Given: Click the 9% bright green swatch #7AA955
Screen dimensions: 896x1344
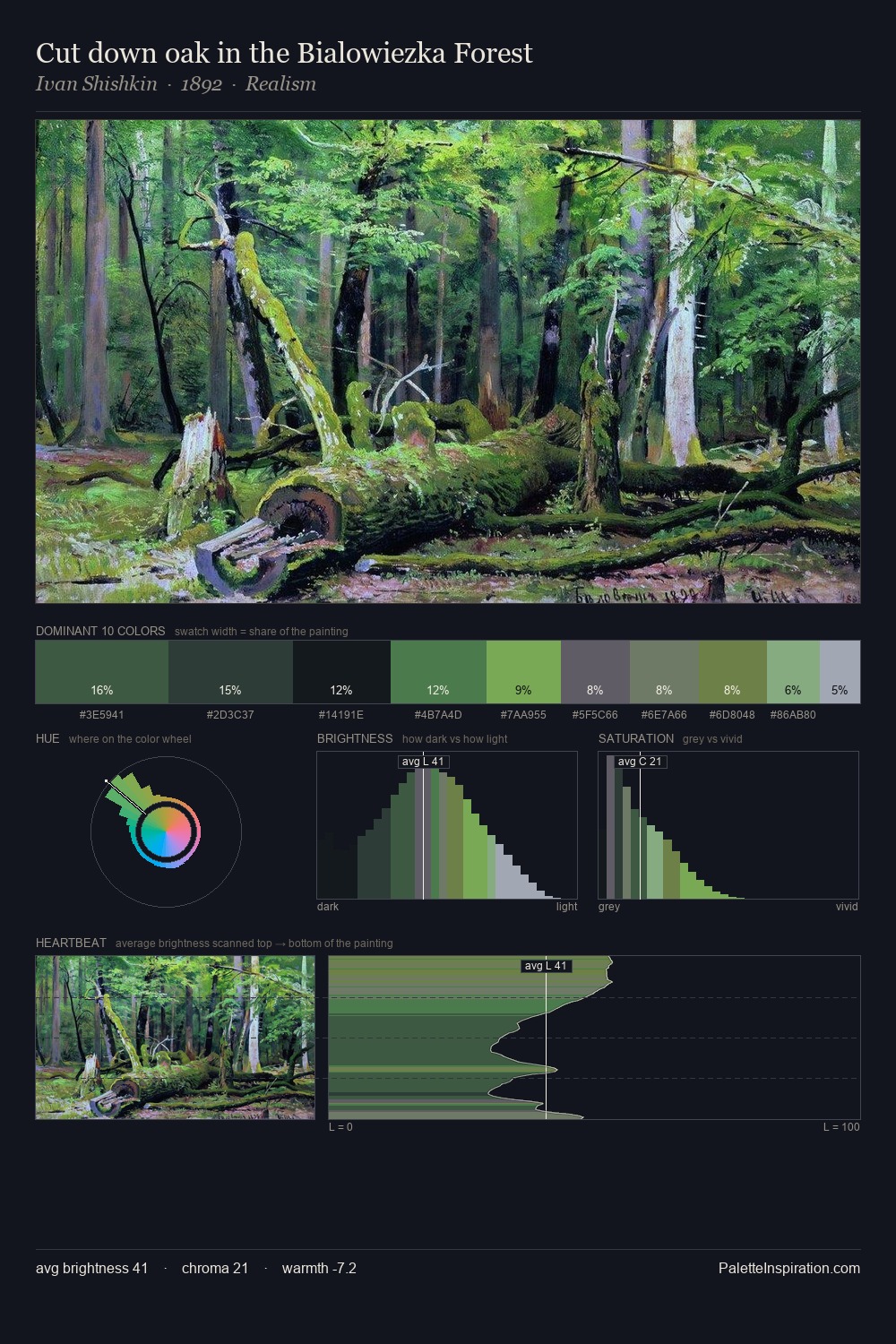Looking at the screenshot, I should [x=523, y=672].
